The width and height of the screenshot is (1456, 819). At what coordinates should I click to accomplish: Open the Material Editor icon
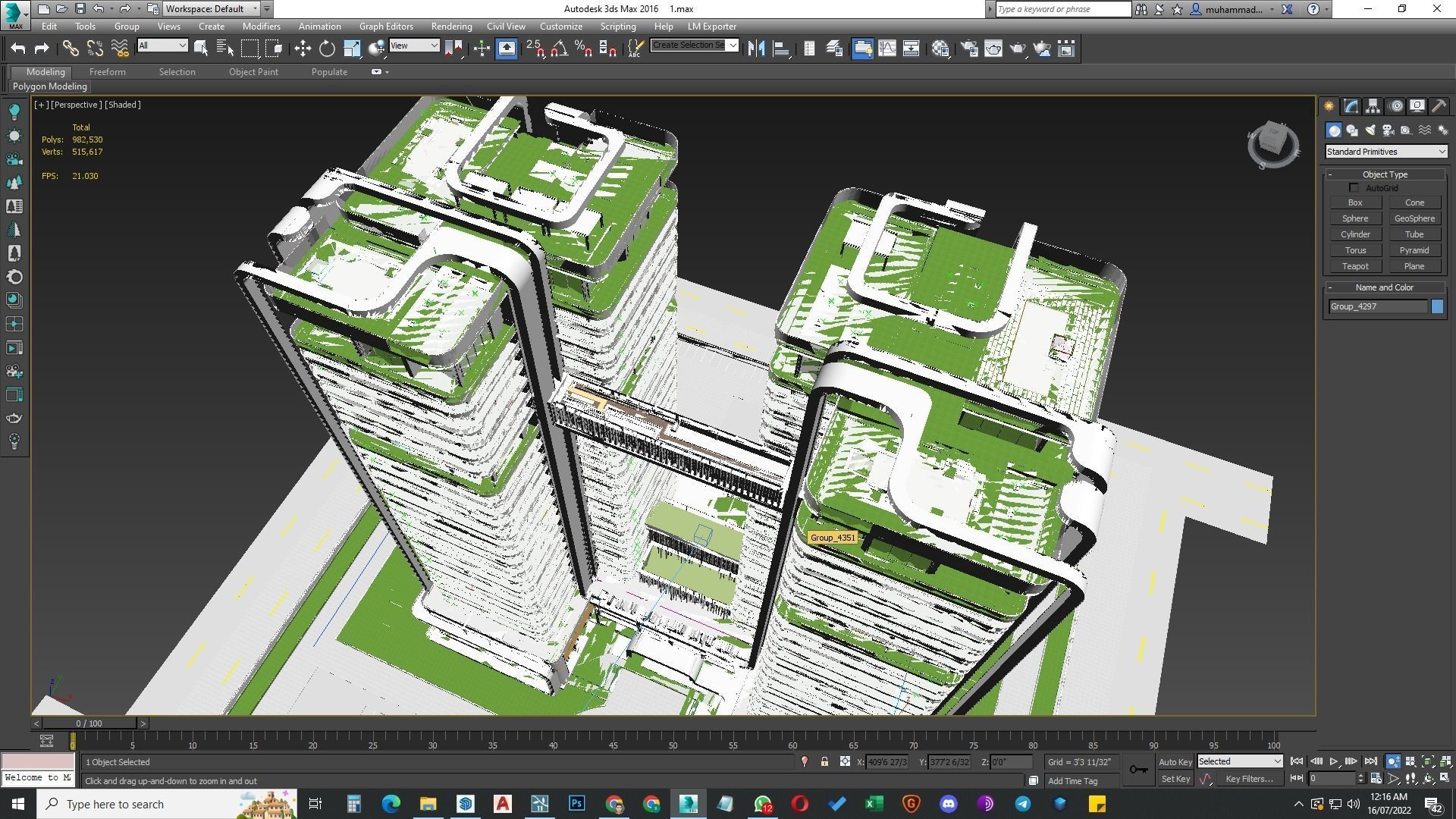click(x=941, y=49)
